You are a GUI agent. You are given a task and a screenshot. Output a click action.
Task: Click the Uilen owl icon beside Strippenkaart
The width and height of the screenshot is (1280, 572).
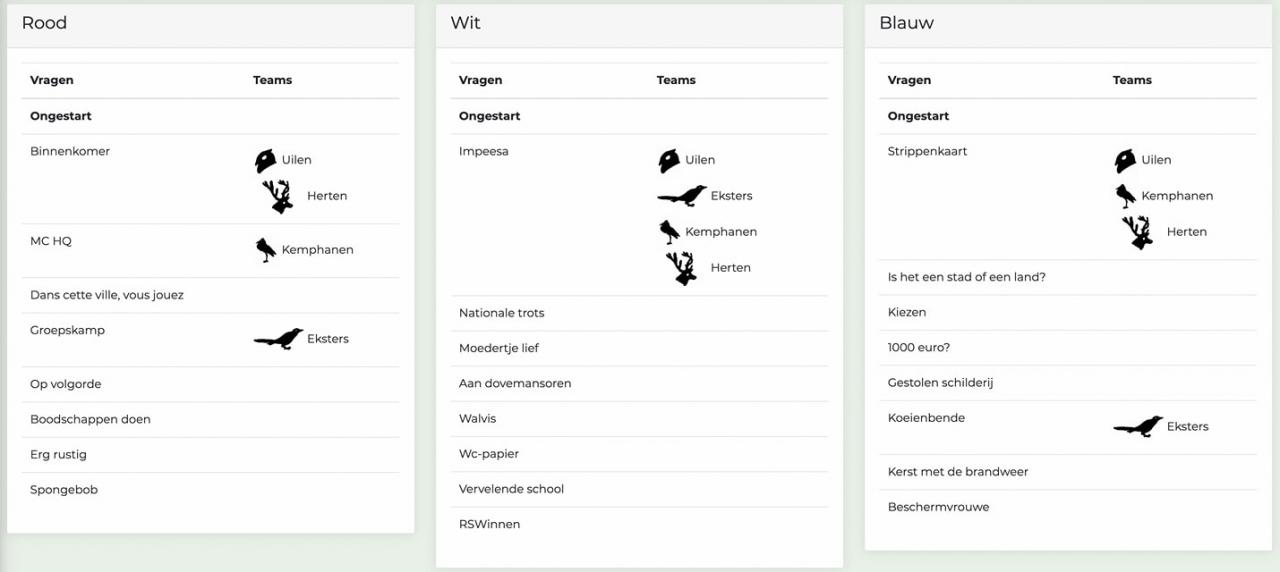1125,160
